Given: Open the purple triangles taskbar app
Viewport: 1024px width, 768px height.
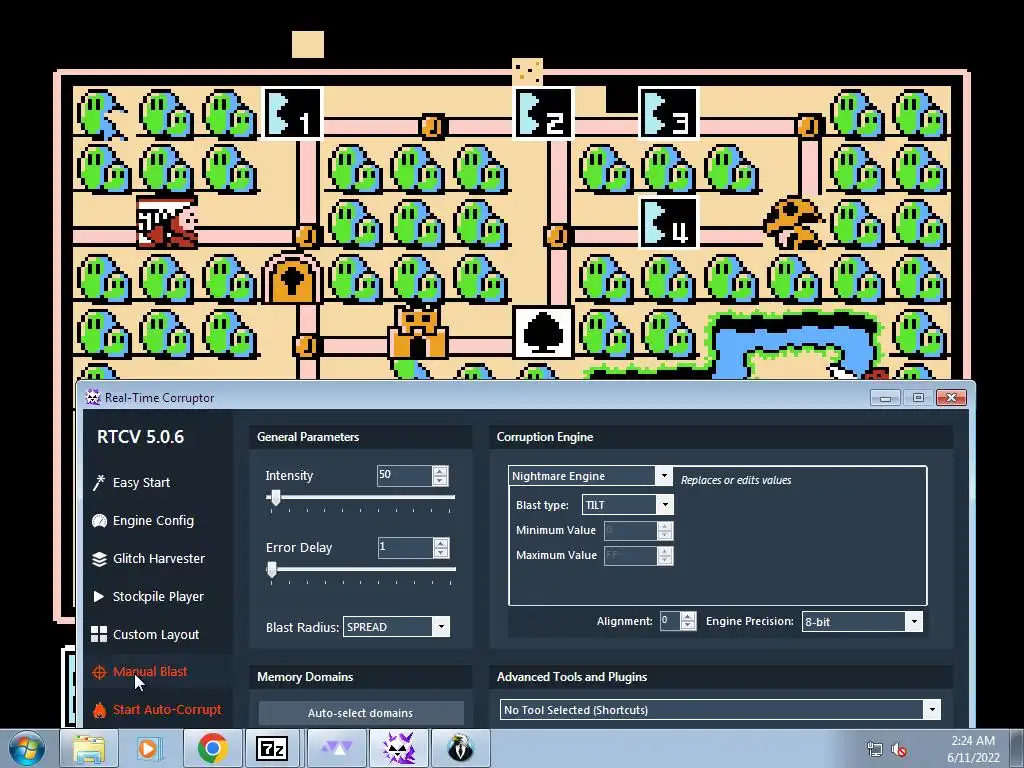Looking at the screenshot, I should click(x=336, y=748).
